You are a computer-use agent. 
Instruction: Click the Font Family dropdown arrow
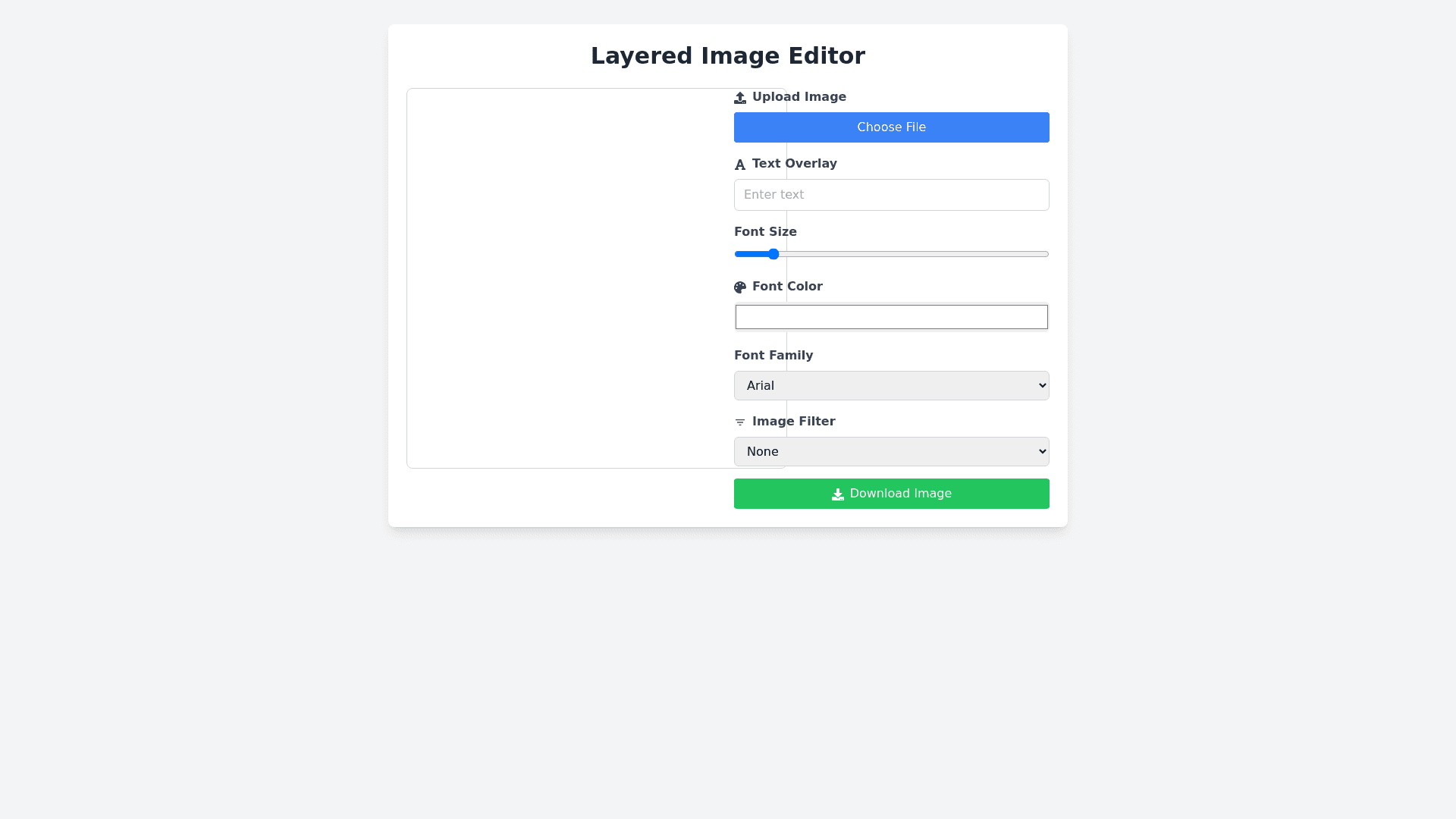1042,385
